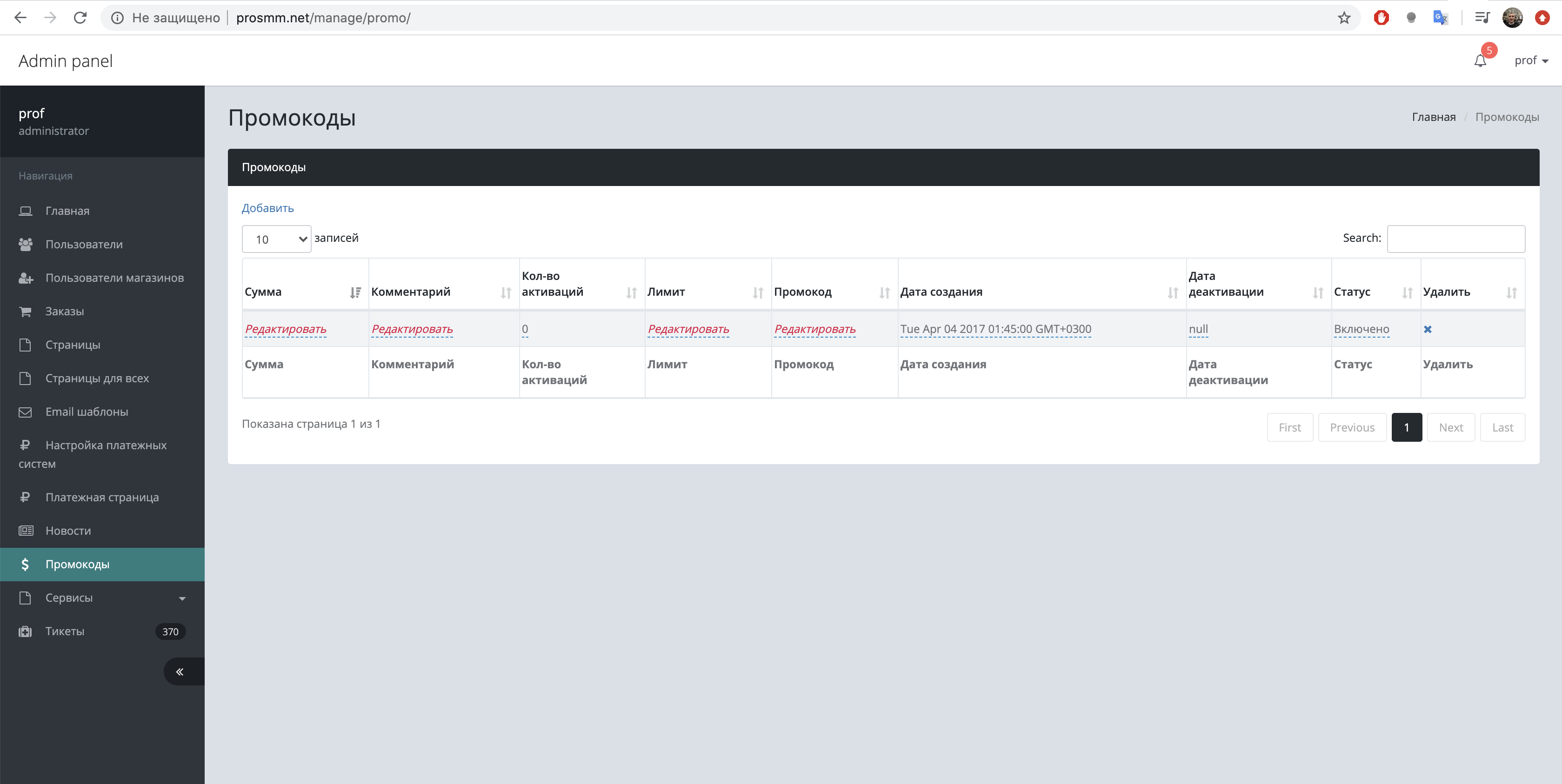The height and width of the screenshot is (784, 1562).
Task: Sort by Статус column arrows
Action: pyautogui.click(x=1407, y=293)
